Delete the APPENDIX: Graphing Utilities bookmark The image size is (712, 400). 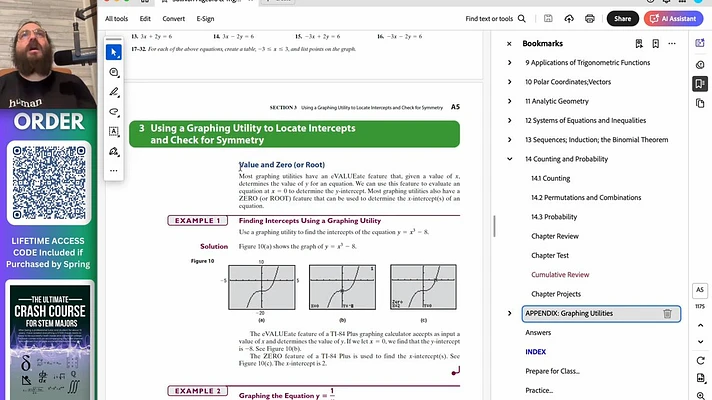pyautogui.click(x=667, y=314)
